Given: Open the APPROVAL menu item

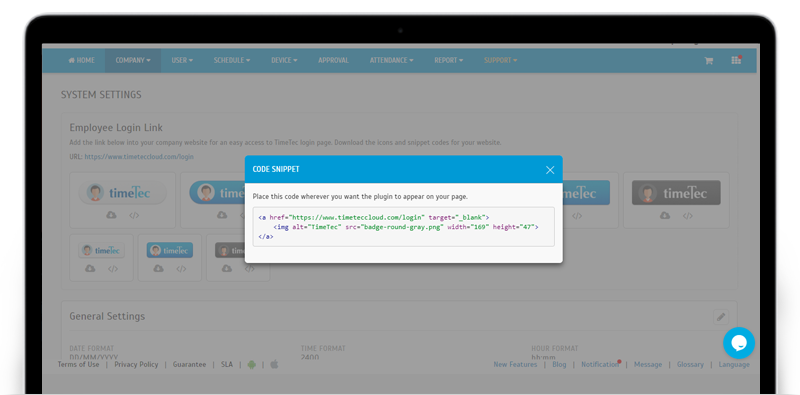Looking at the screenshot, I should tap(333, 60).
